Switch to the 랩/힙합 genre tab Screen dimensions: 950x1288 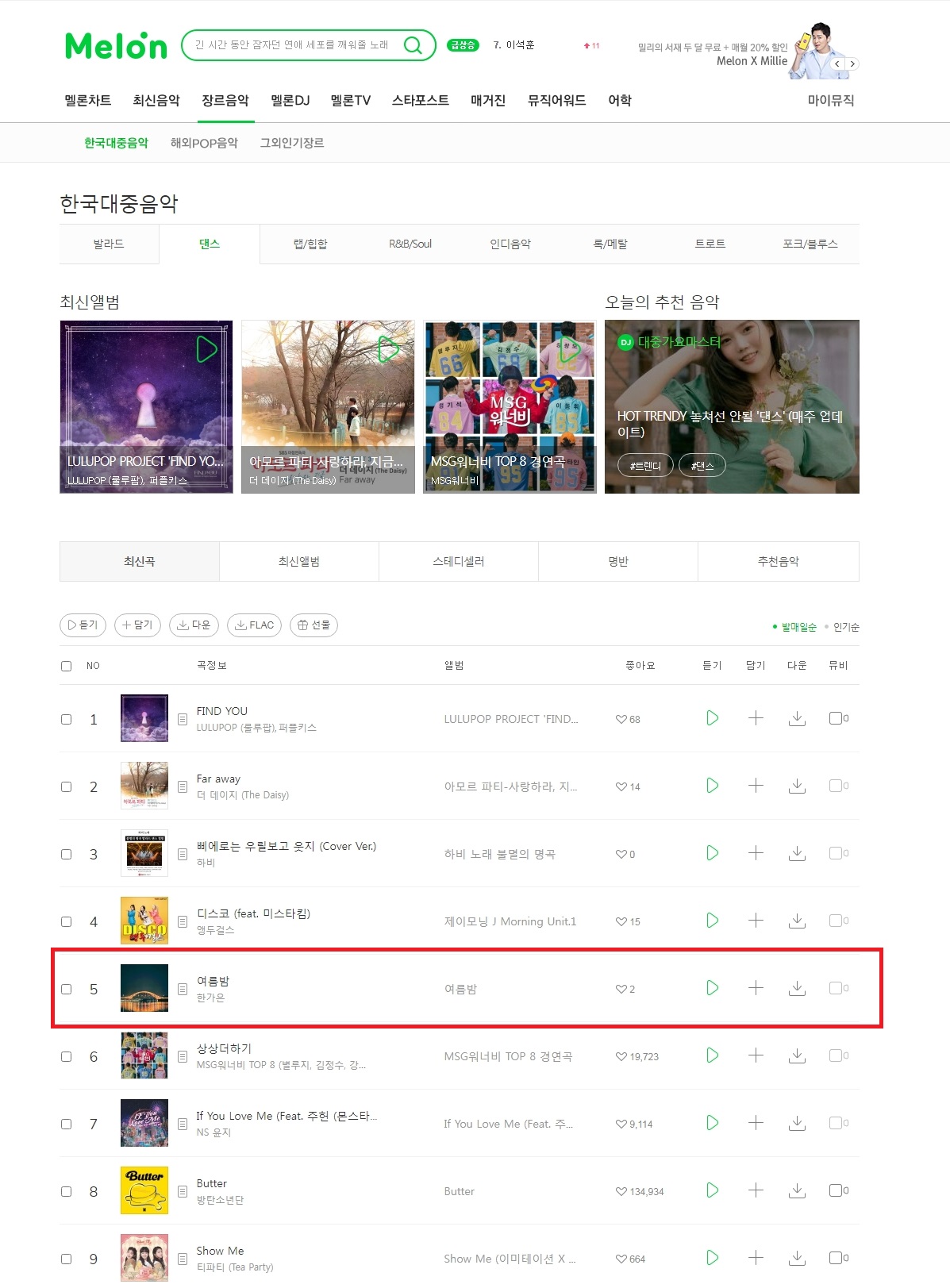310,244
